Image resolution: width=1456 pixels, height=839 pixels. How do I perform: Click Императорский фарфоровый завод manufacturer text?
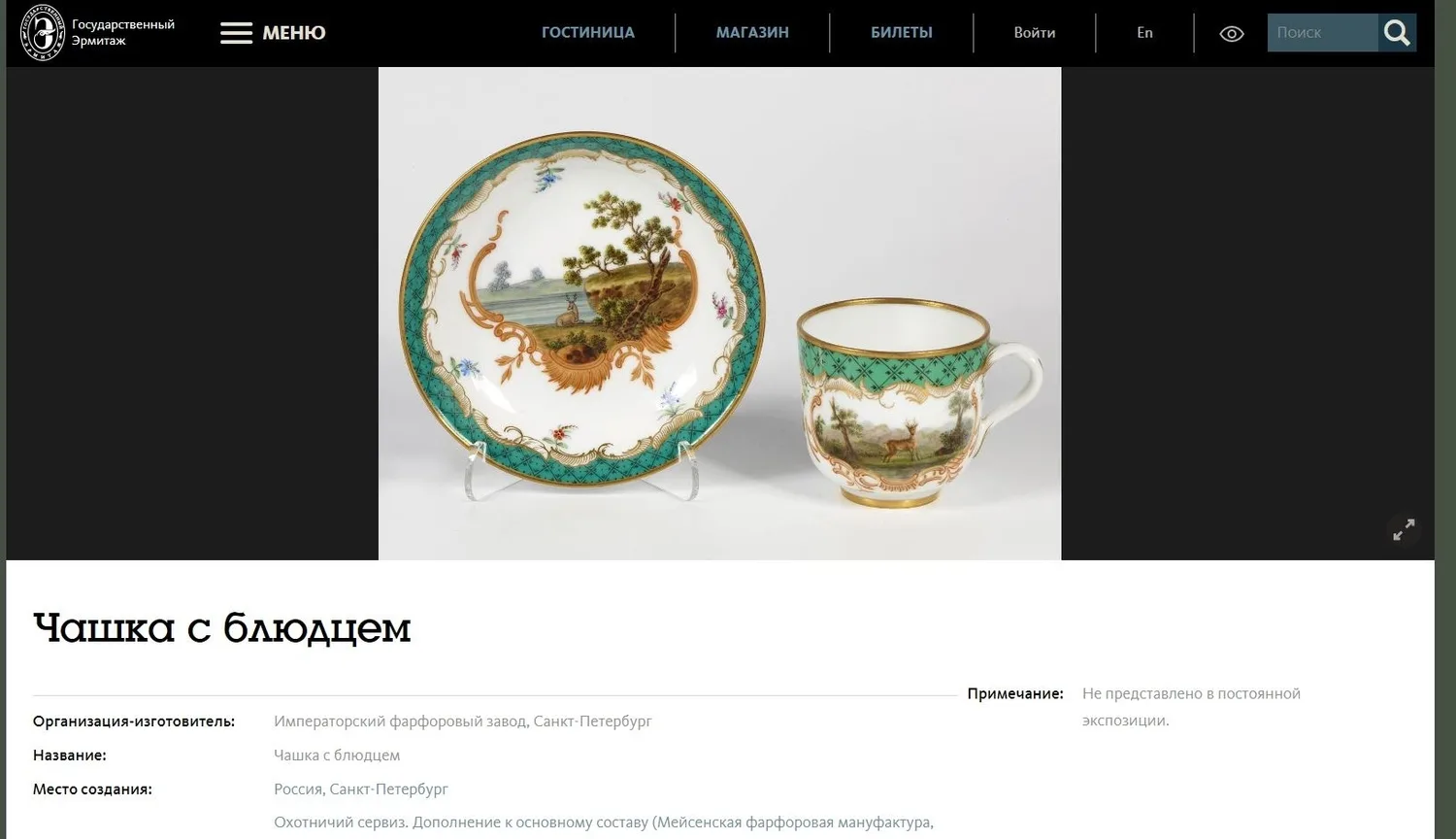463,722
